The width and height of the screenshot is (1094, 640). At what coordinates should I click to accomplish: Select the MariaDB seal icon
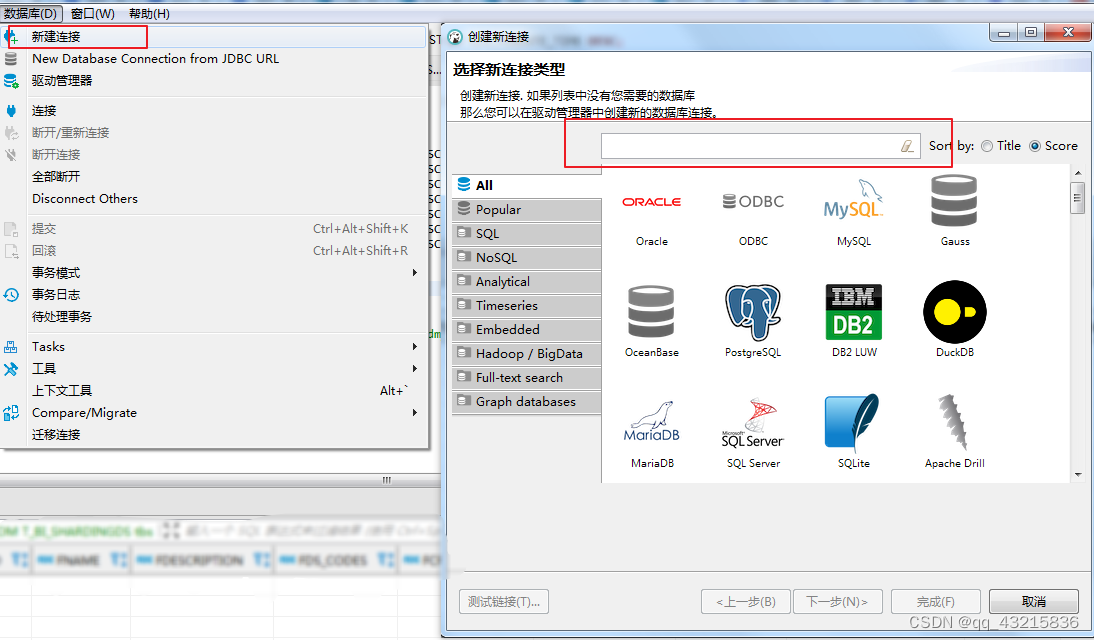(x=652, y=422)
